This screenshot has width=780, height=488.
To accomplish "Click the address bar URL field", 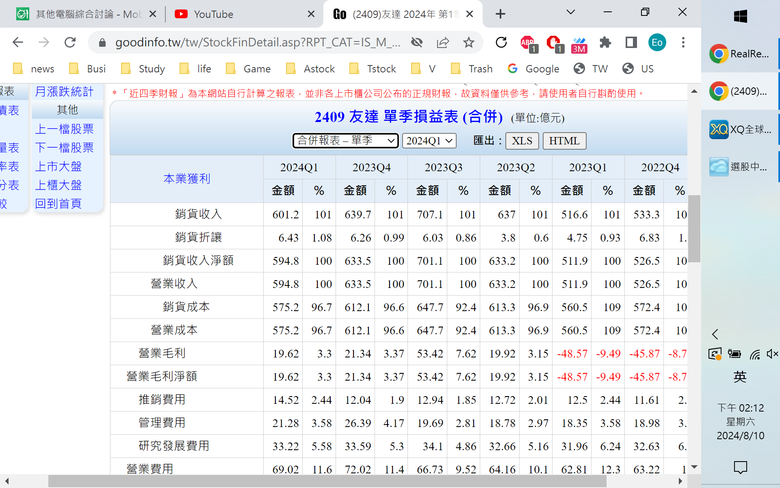I will tap(258, 43).
